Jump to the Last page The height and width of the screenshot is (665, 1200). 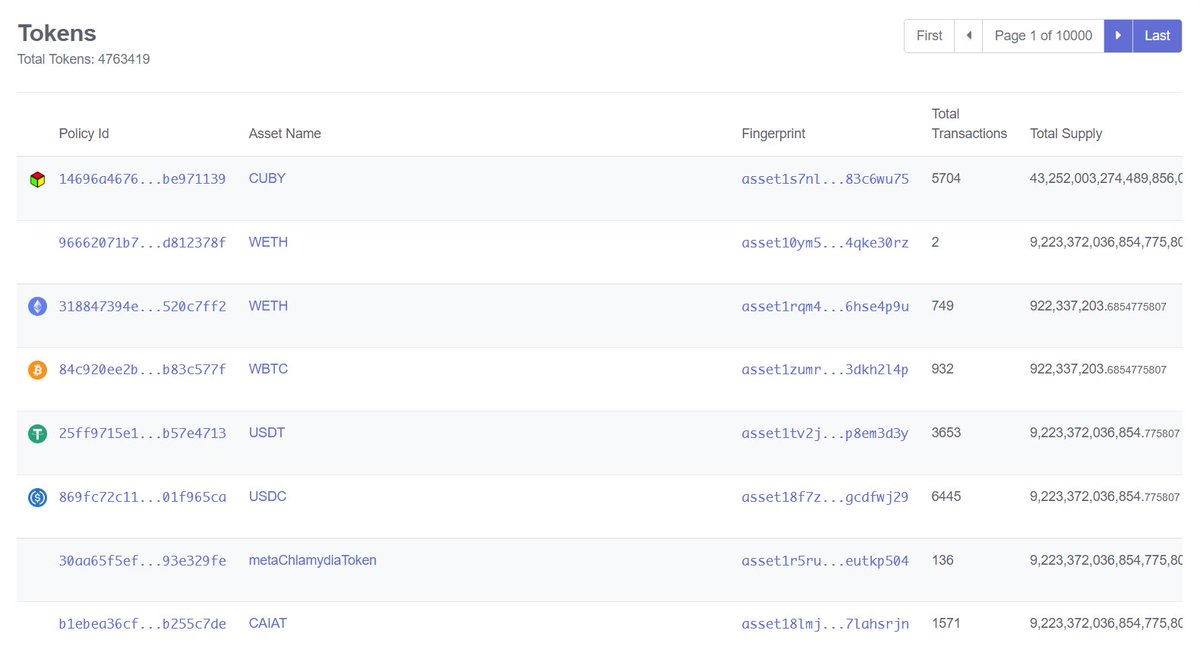tap(1157, 36)
